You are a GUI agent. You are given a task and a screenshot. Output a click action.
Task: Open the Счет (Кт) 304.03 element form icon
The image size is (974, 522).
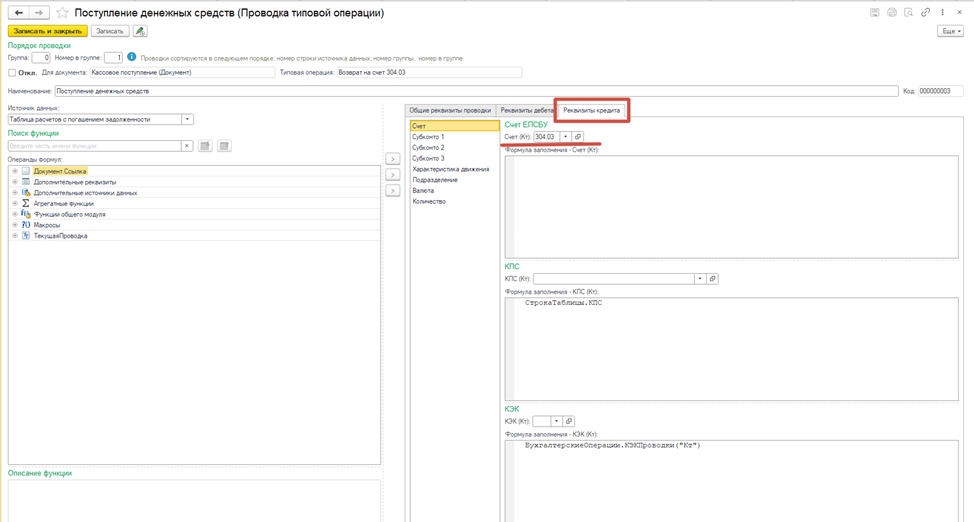point(578,137)
